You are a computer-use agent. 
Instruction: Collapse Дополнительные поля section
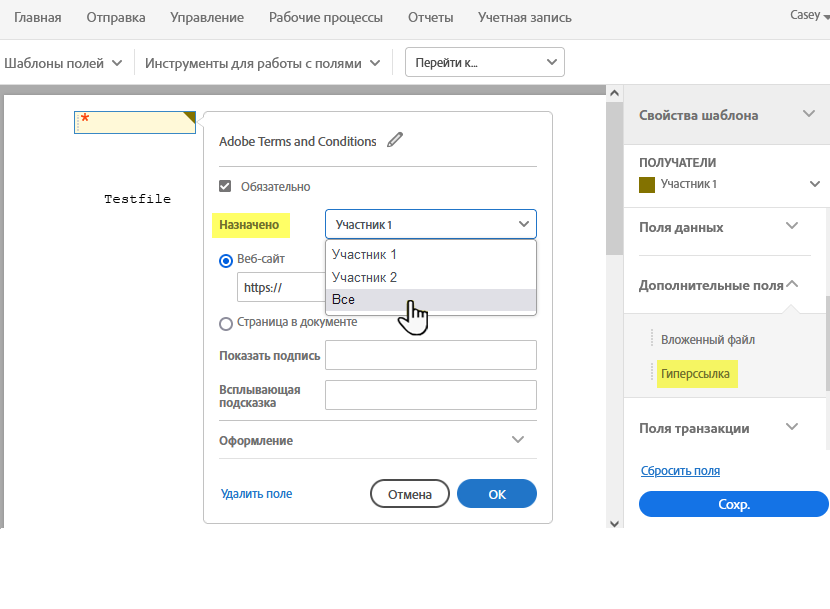(x=792, y=285)
